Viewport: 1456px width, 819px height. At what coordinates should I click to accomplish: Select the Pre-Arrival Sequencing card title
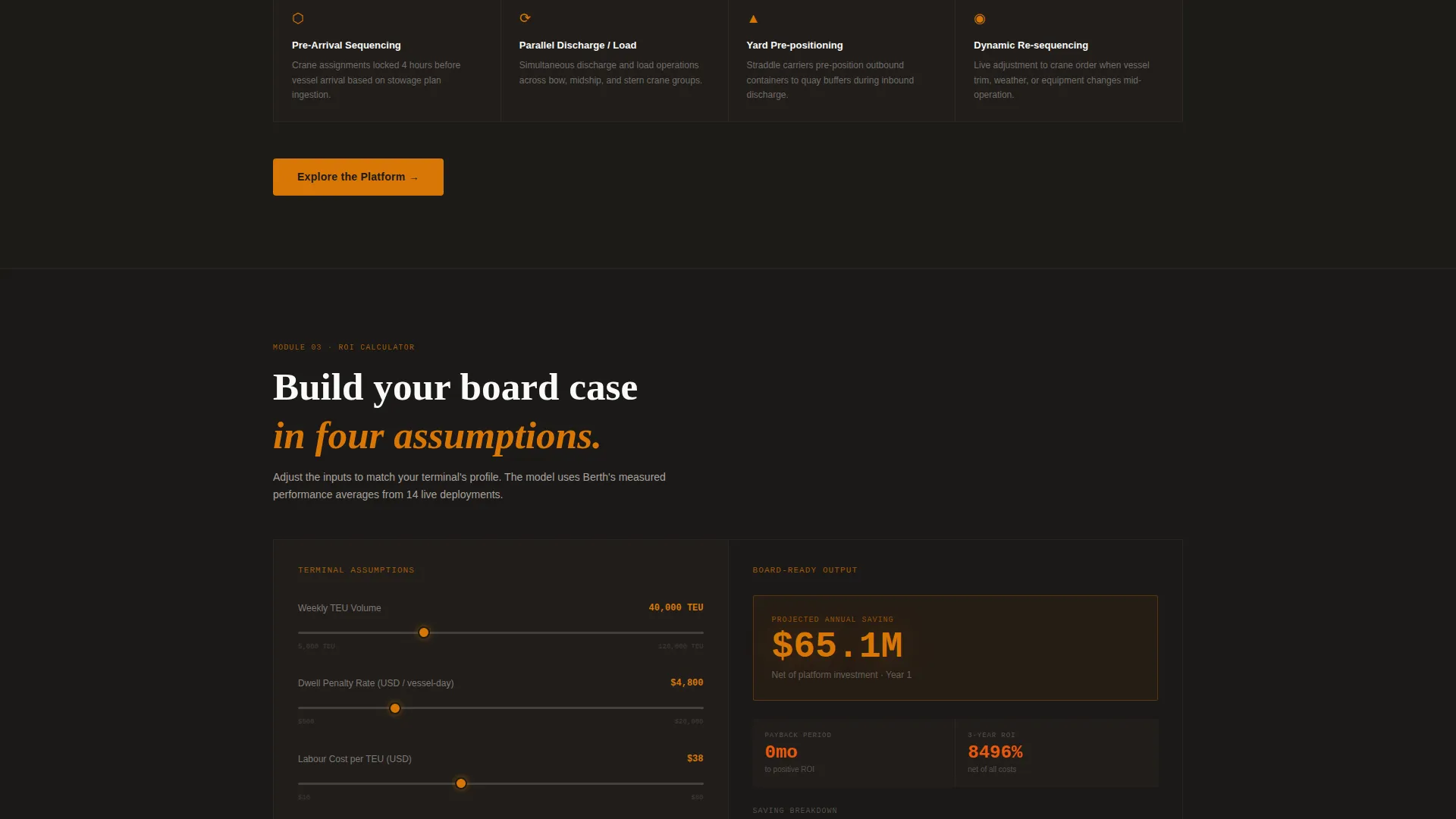pos(346,45)
